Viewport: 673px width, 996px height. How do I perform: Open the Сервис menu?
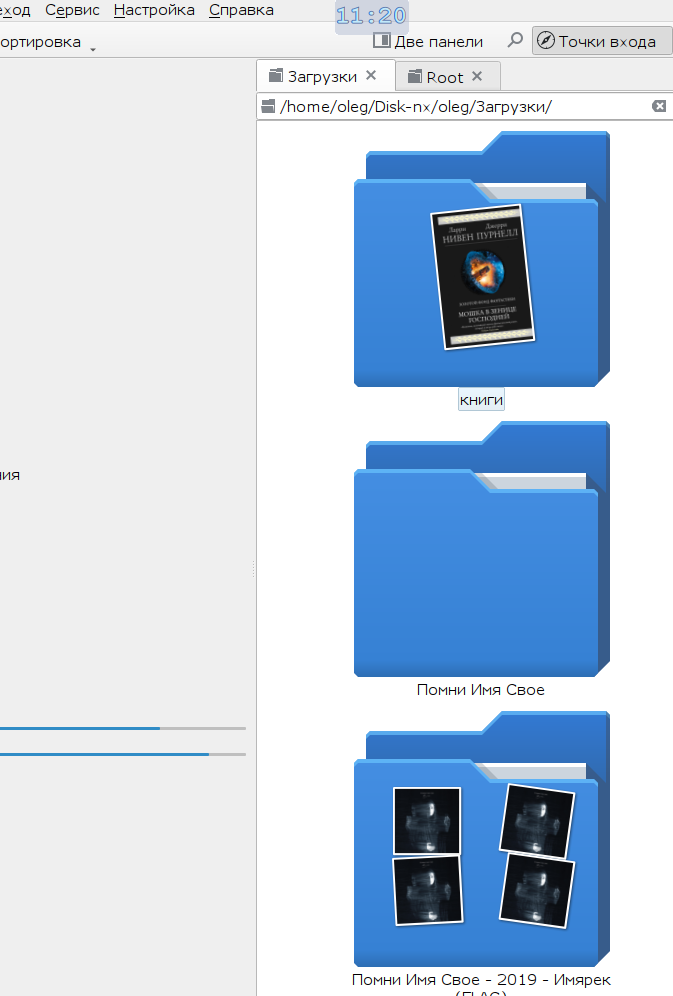[x=72, y=10]
